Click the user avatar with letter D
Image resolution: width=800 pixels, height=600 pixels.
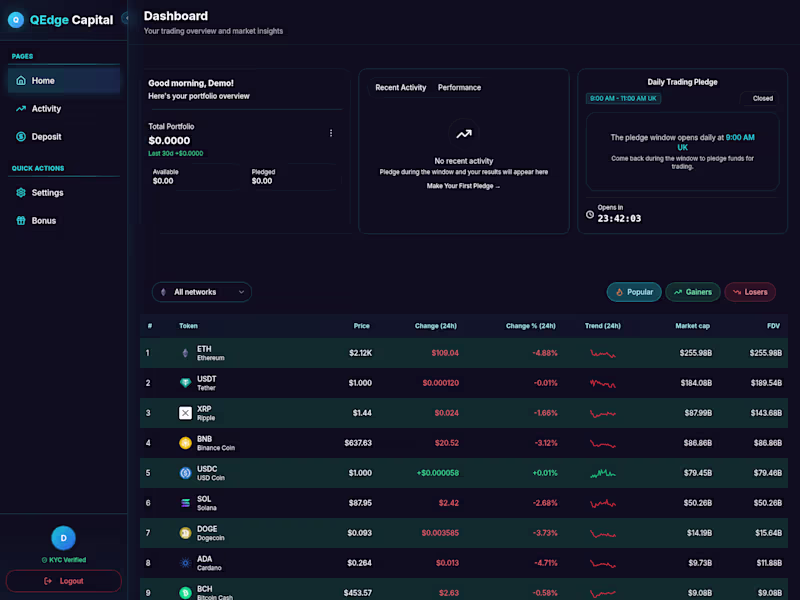63,538
